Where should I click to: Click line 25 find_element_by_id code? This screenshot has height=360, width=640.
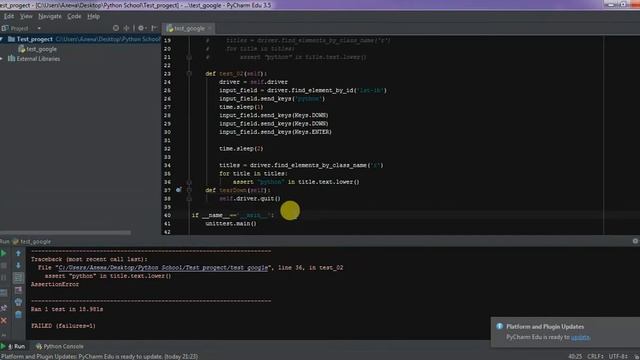pos(303,91)
